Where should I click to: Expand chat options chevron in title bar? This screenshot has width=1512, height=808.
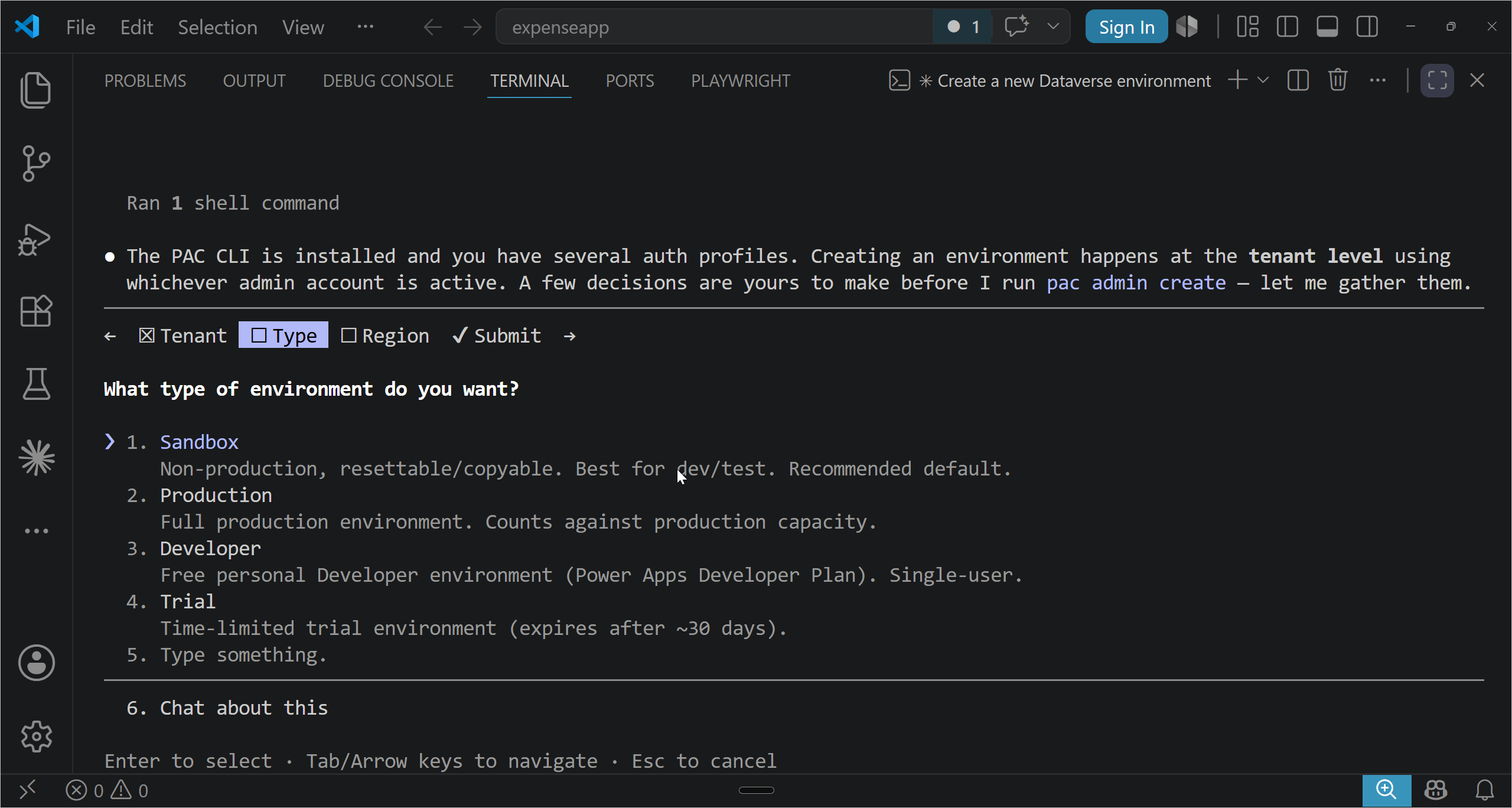click(1053, 27)
